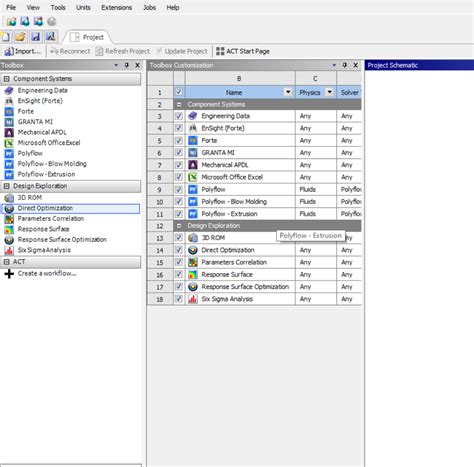Select Mechanical APDL in the Toolbox
474x467 pixels.
(42, 132)
